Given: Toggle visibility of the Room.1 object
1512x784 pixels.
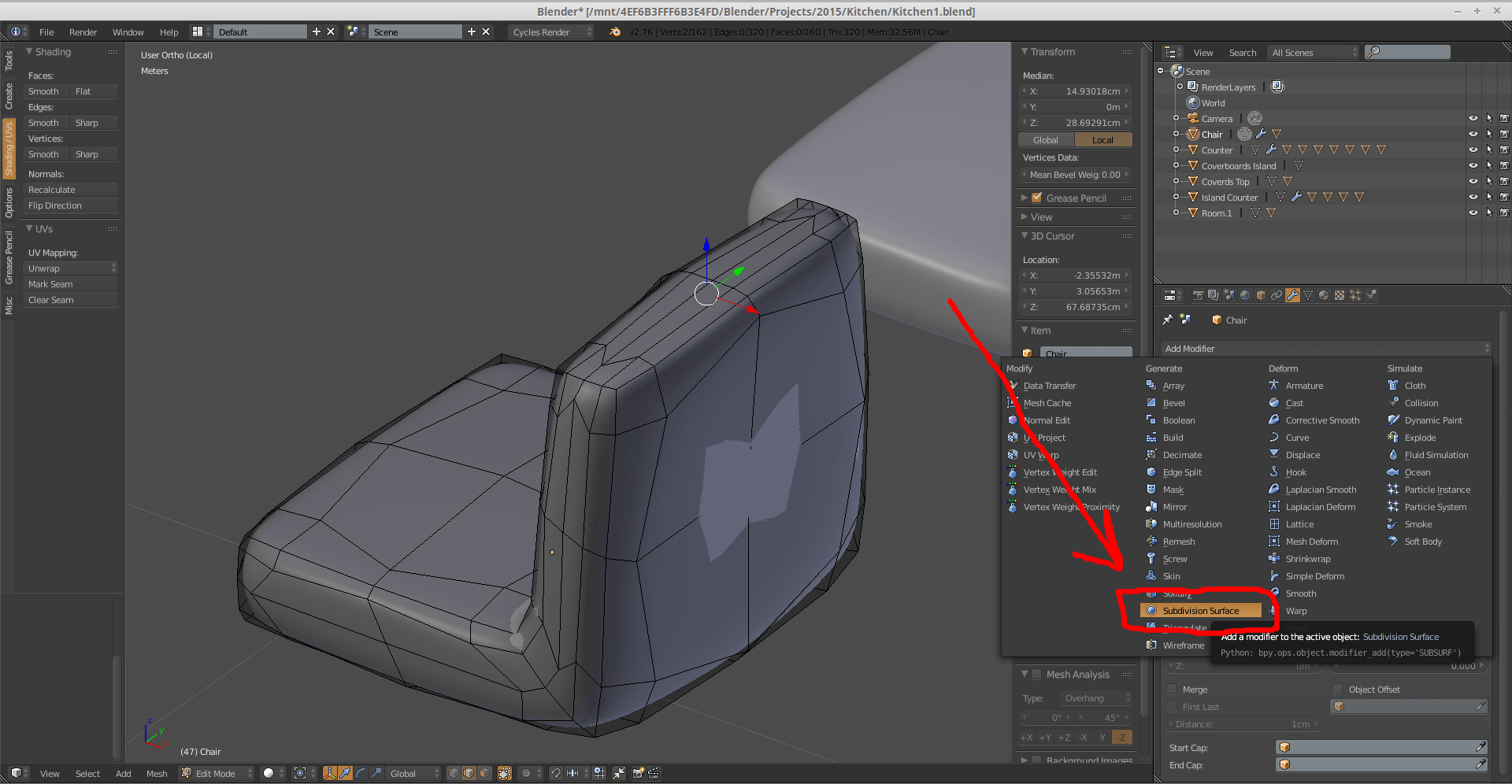Looking at the screenshot, I should pyautogui.click(x=1473, y=213).
